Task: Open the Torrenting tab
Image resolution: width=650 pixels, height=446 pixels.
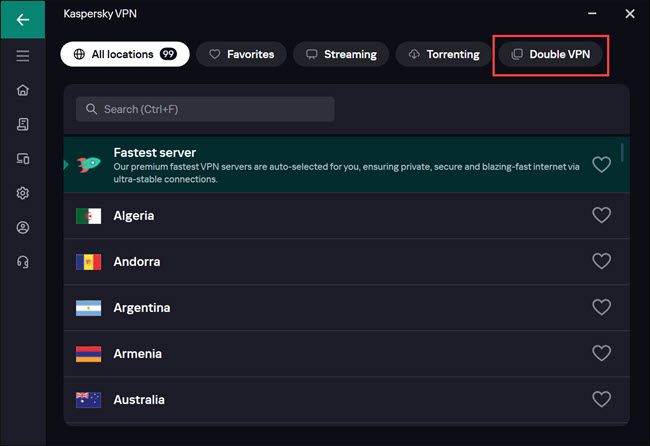Action: (x=444, y=54)
